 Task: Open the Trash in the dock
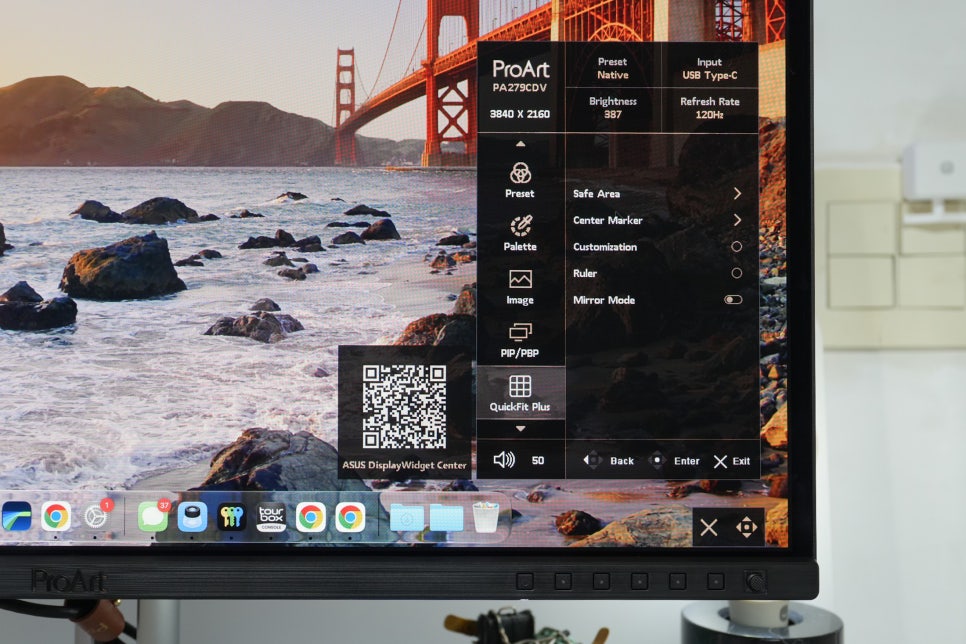click(485, 517)
